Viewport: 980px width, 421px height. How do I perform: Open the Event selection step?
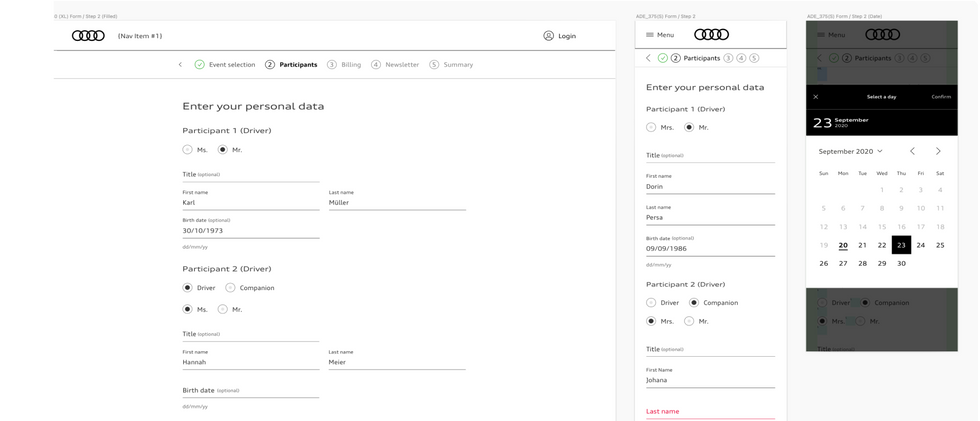232,65
